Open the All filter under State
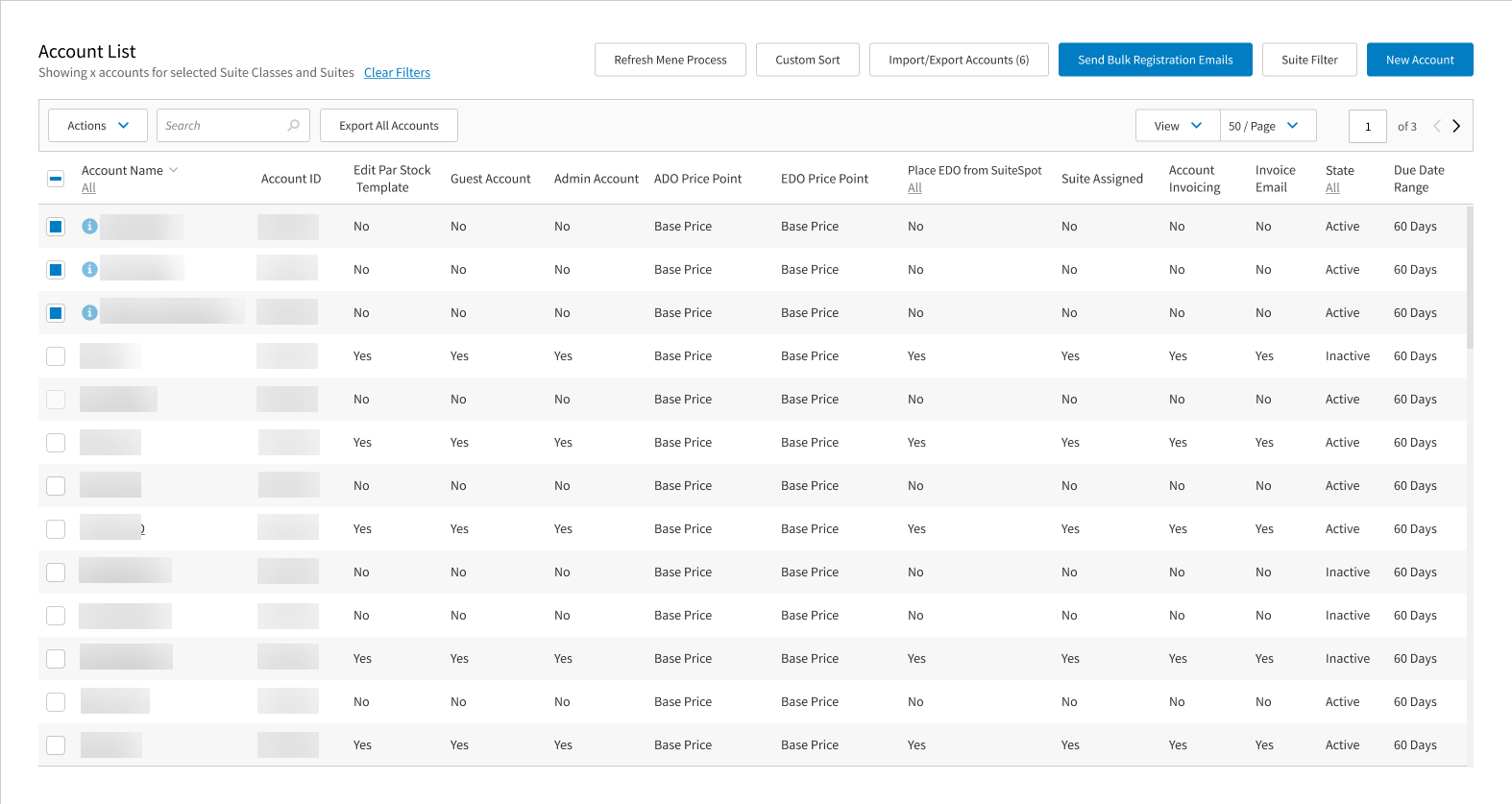Viewport: 1512px width, 804px height. 1332,188
